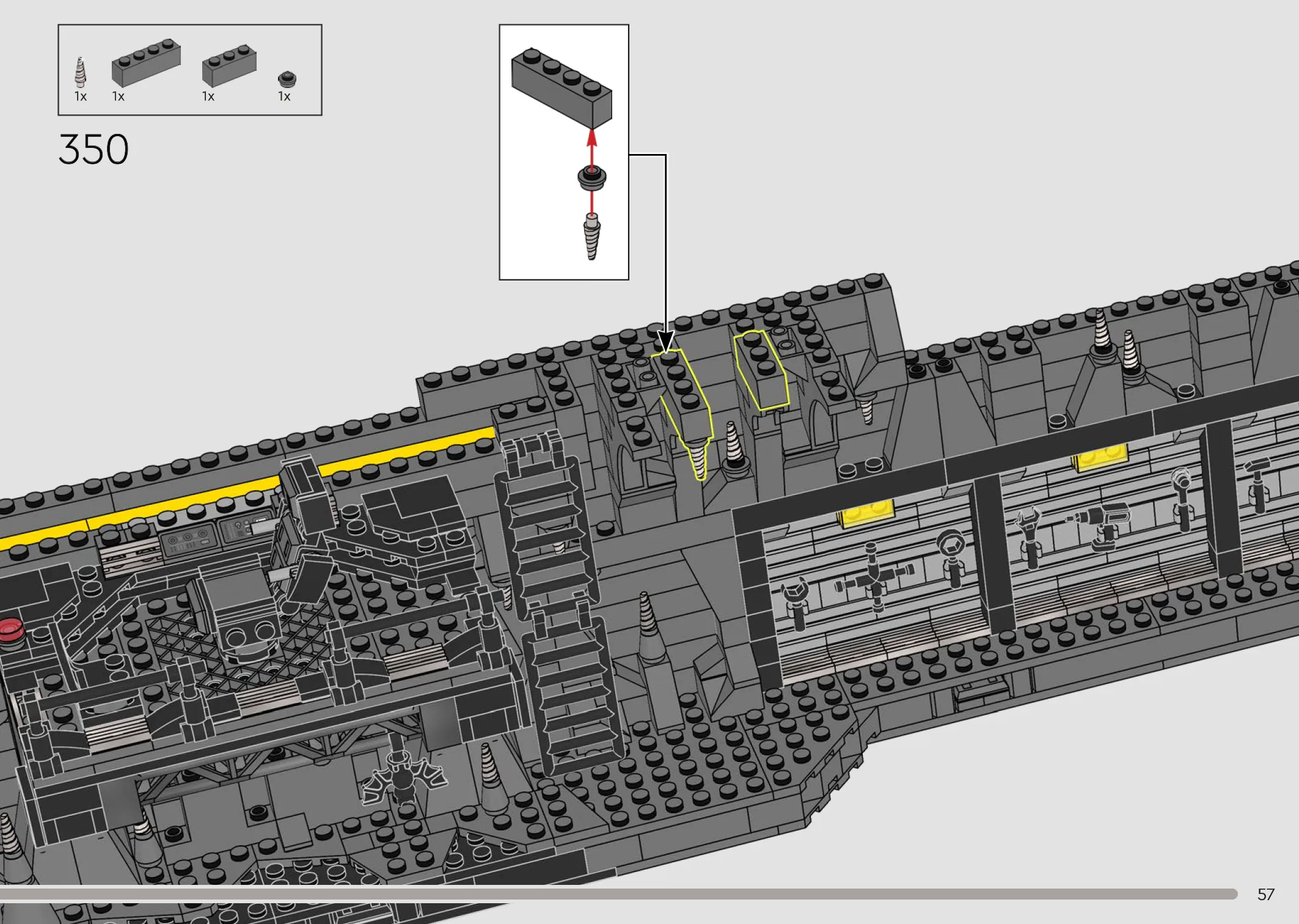Click the page progress bar at bottom
Viewport: 1299px width, 924px height.
(618, 894)
